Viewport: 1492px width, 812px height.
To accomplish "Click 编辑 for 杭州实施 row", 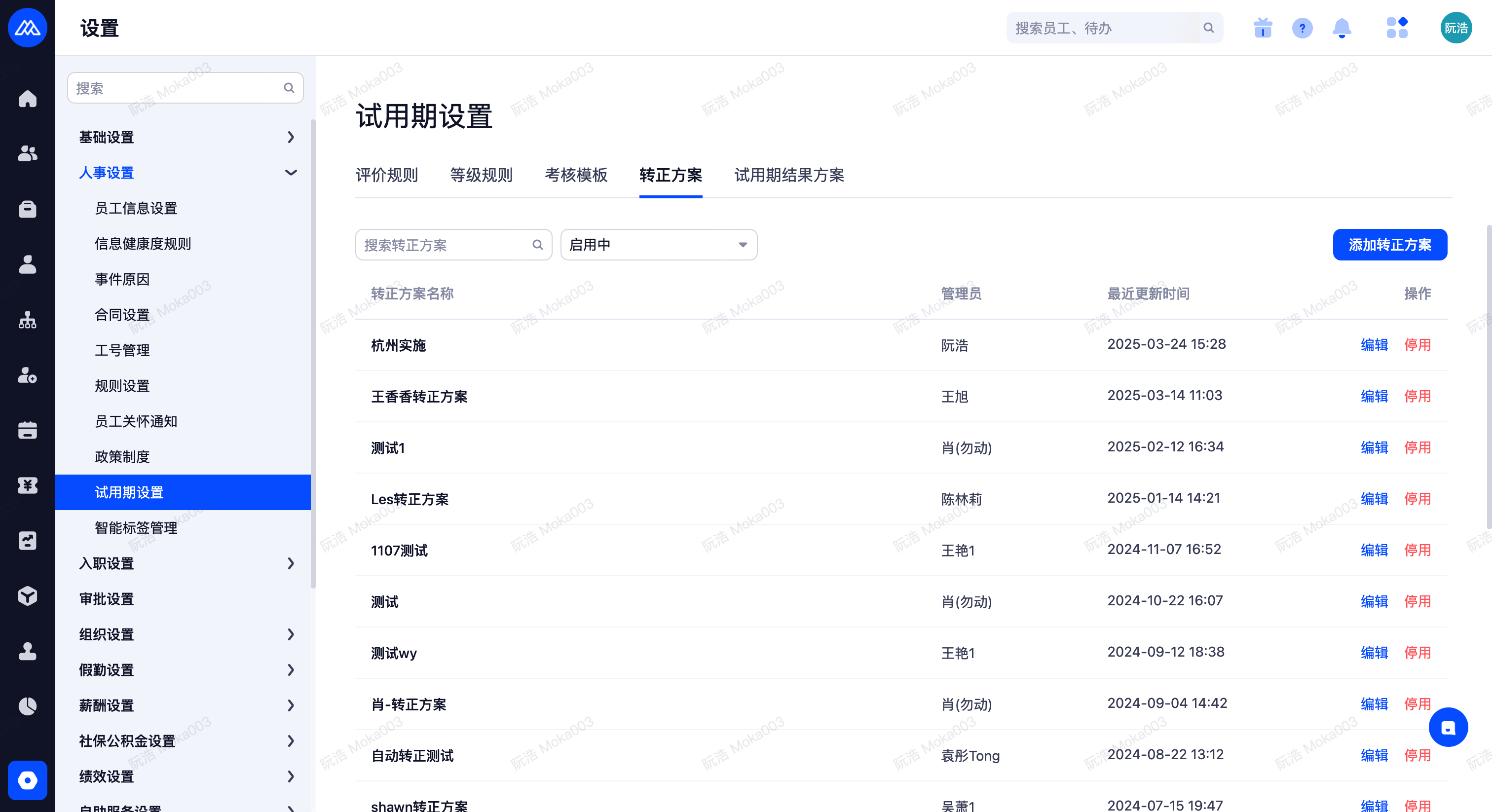I will tap(1374, 345).
